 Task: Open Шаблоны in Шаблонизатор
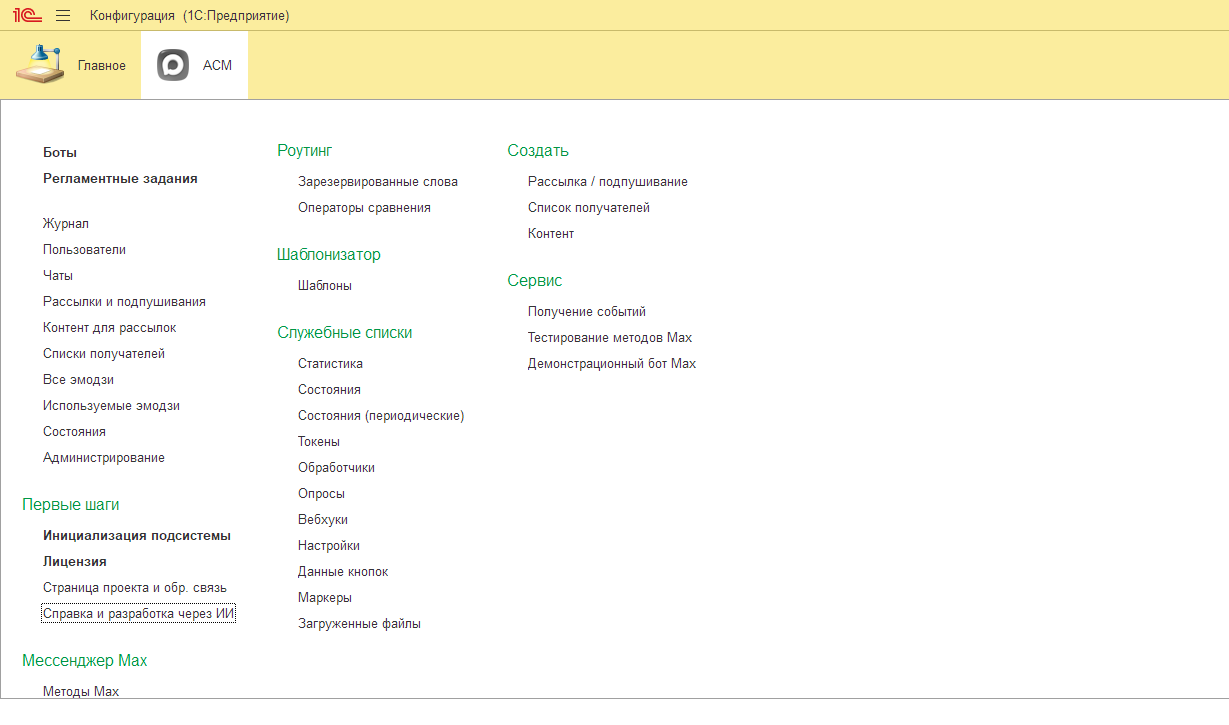(x=325, y=286)
